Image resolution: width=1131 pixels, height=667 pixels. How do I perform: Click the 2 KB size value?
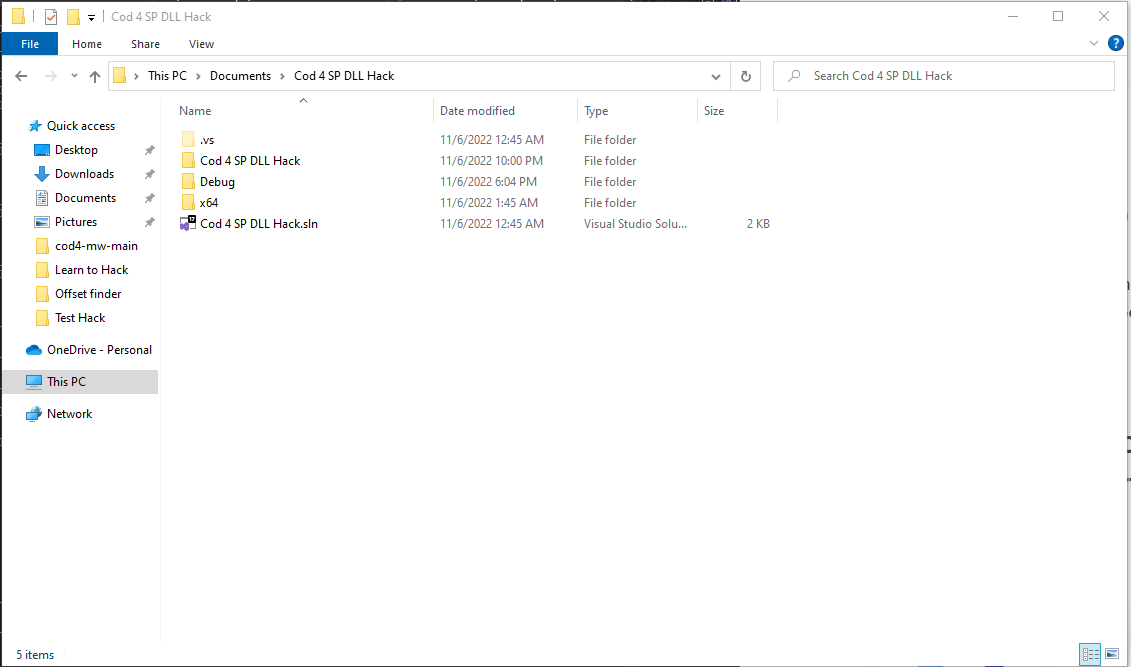coord(758,224)
